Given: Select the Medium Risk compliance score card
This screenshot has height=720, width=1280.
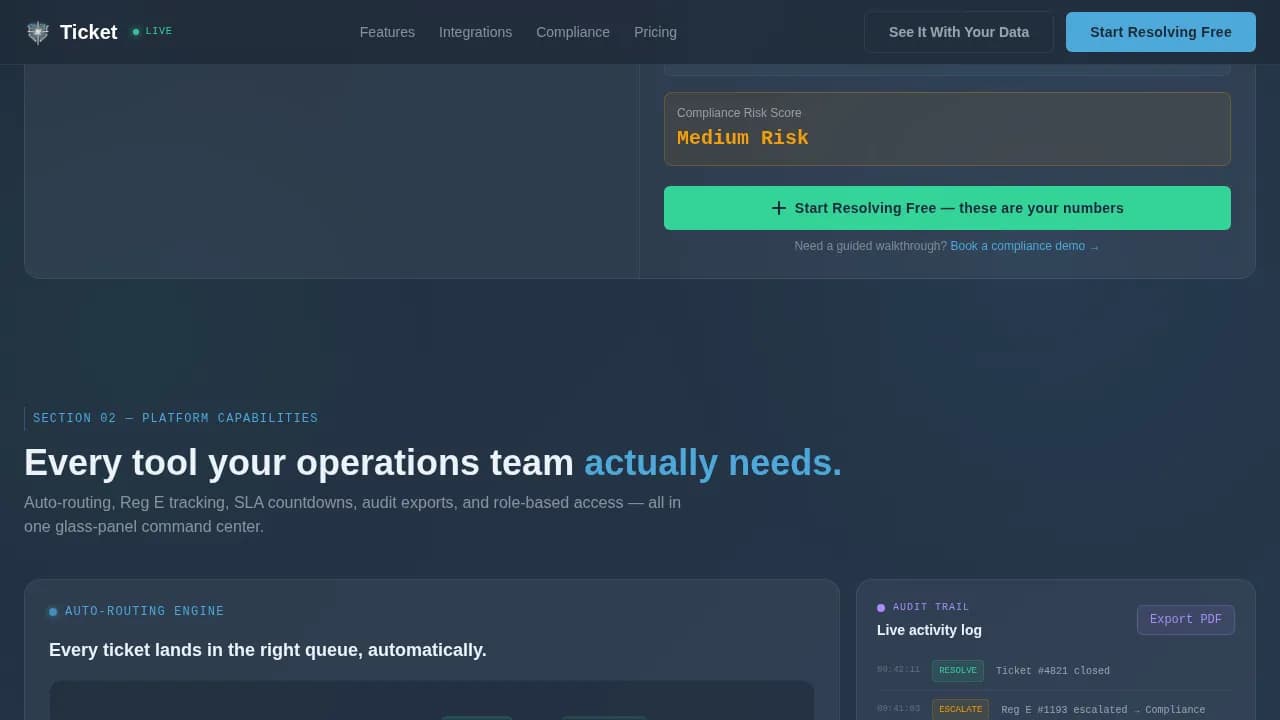Looking at the screenshot, I should (x=947, y=129).
